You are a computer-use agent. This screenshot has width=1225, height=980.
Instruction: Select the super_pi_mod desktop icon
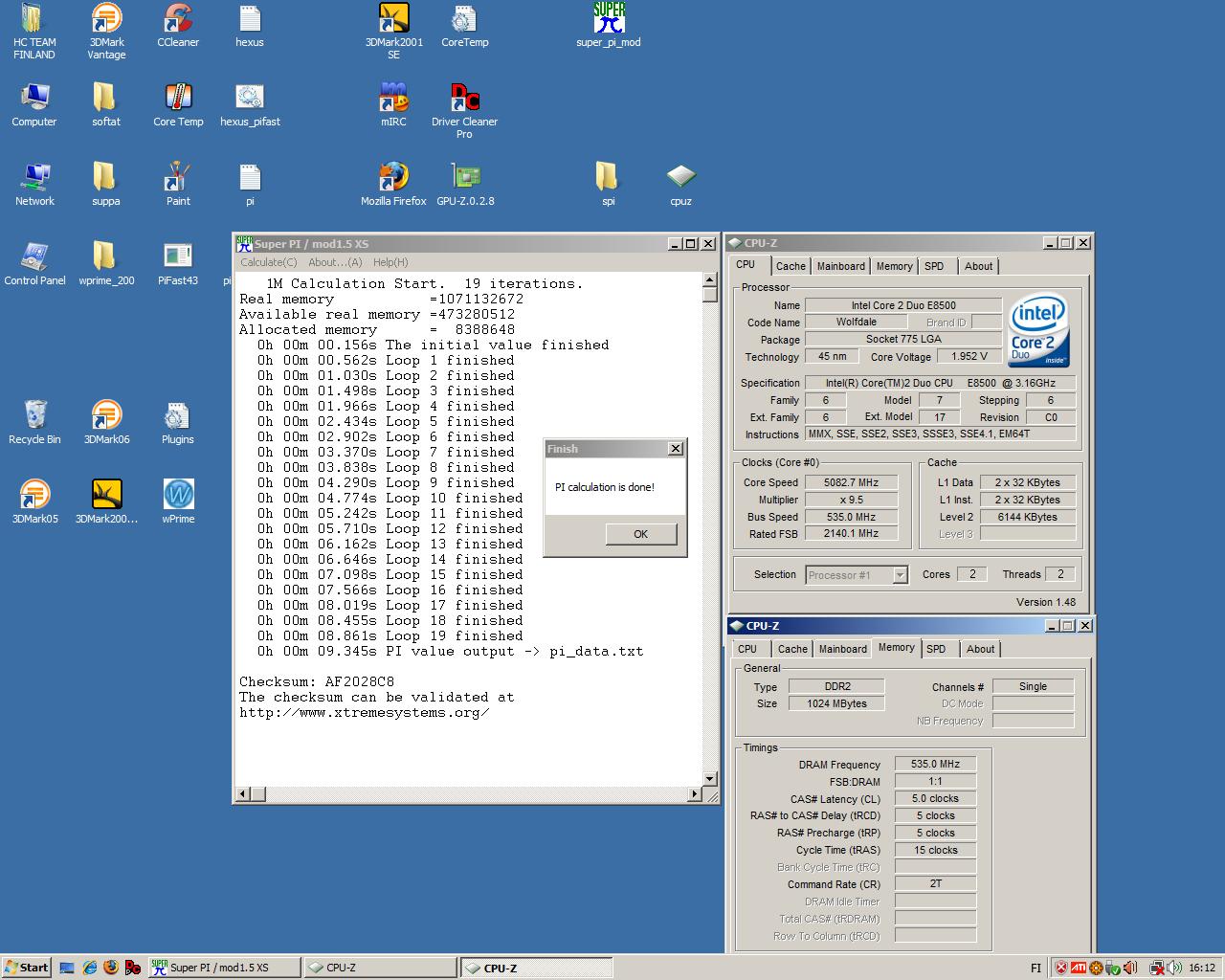(x=609, y=26)
